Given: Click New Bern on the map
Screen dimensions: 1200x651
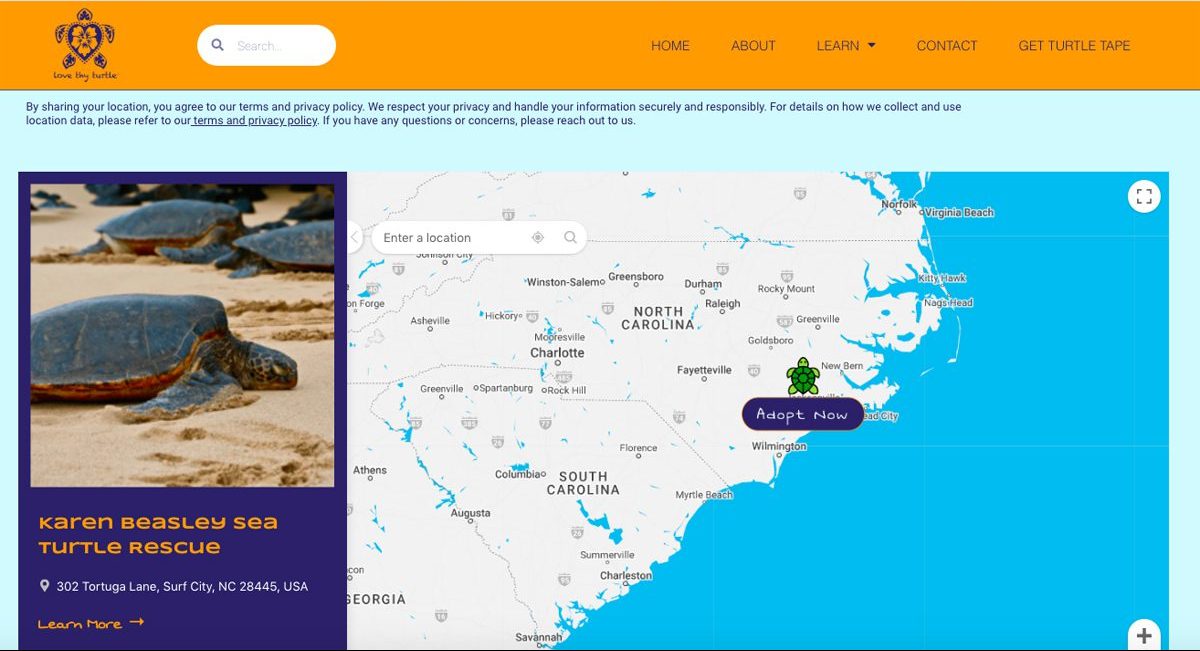Looking at the screenshot, I should click(x=842, y=366).
